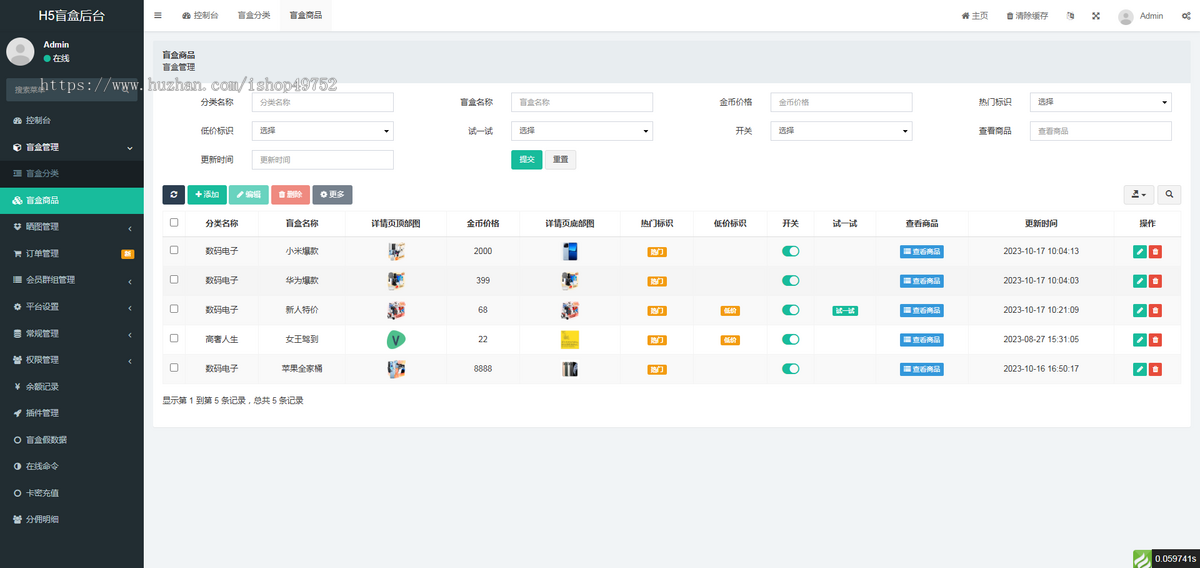Open 插件管理 in sidebar
Viewport: 1200px width, 568px height.
[x=72, y=413]
